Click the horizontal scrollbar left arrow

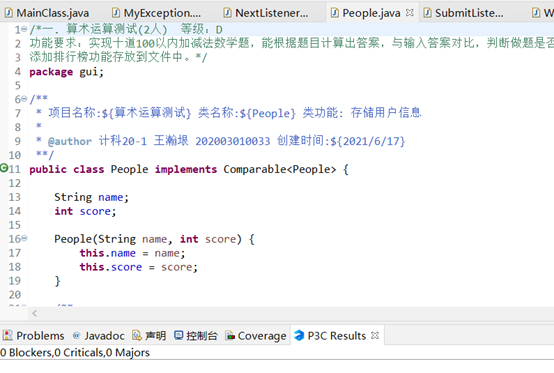click(35, 313)
